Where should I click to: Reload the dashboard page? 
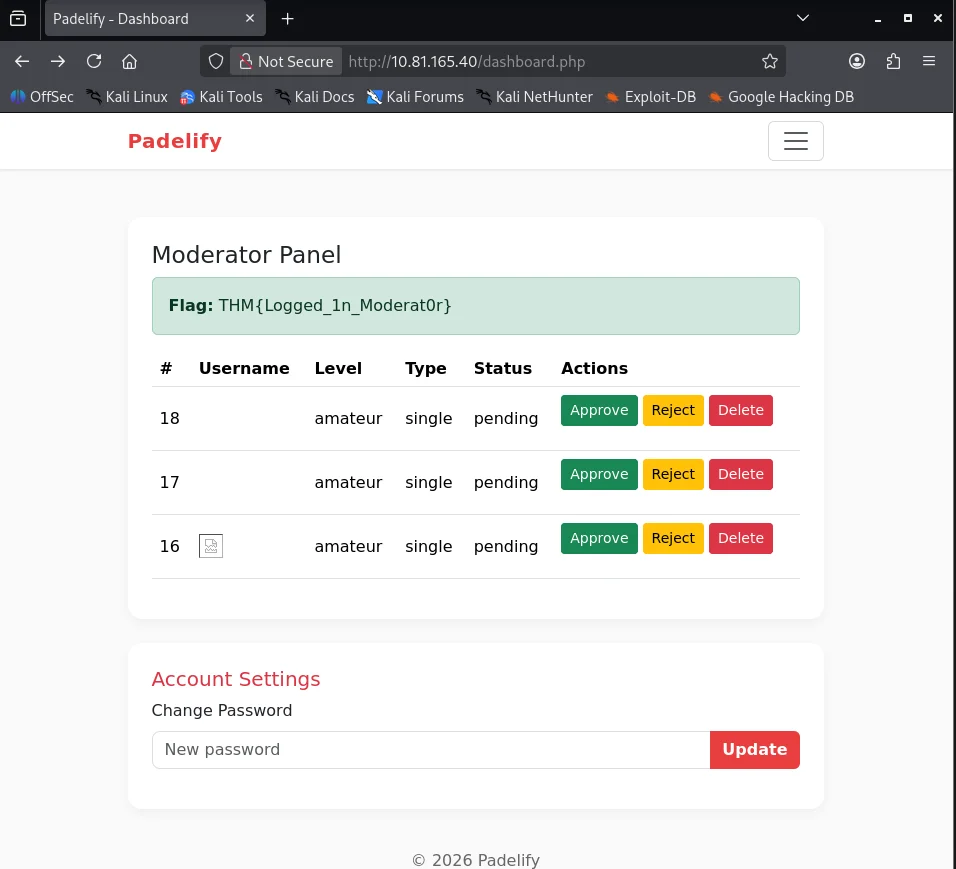pyautogui.click(x=94, y=61)
